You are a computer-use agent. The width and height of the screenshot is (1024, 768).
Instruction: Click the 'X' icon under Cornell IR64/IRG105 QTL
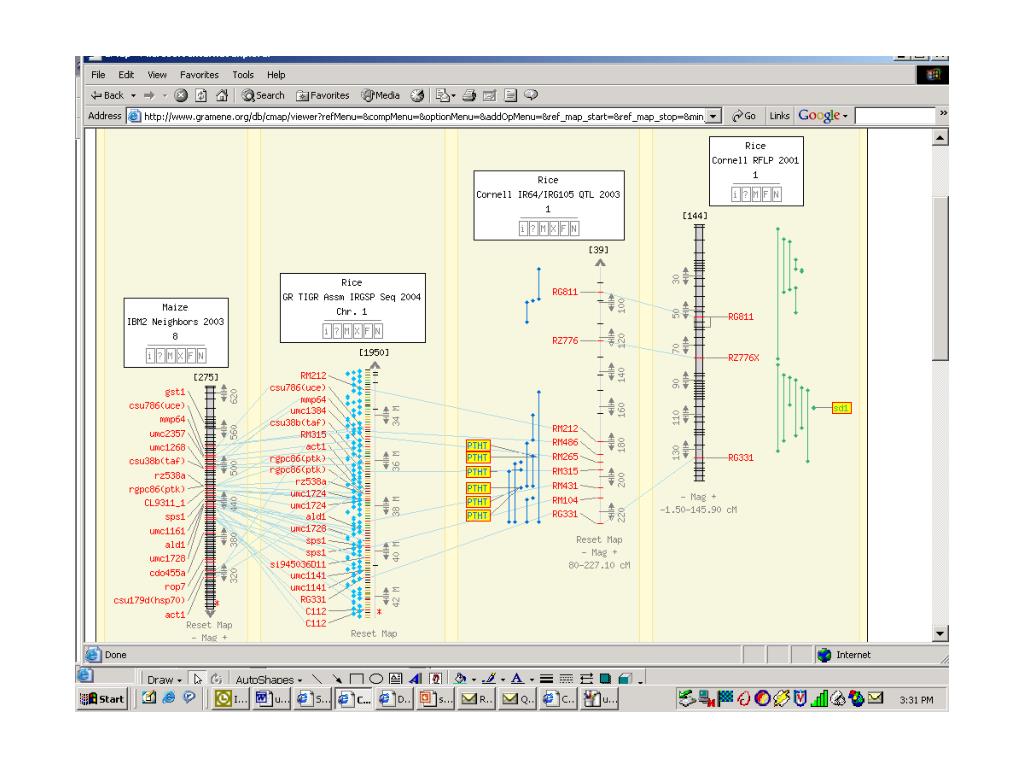coord(553,229)
